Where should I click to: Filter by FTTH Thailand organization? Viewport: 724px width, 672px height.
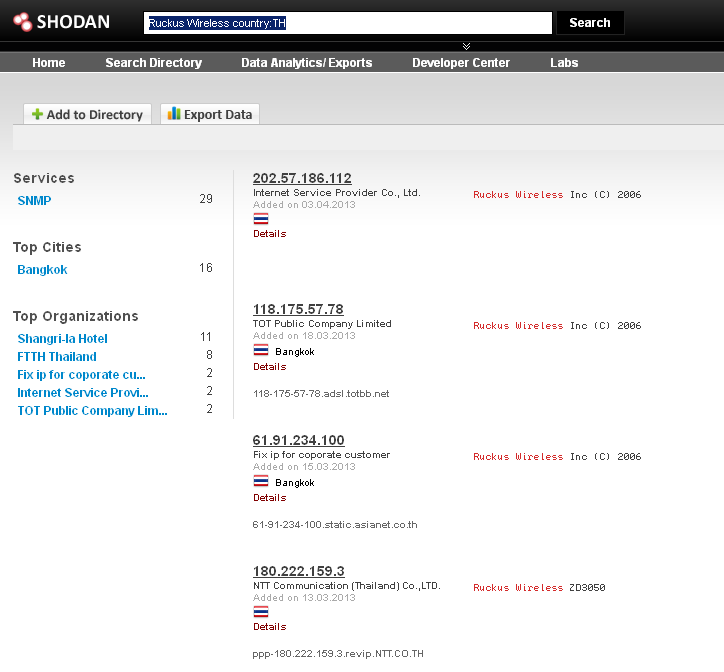click(x=57, y=357)
